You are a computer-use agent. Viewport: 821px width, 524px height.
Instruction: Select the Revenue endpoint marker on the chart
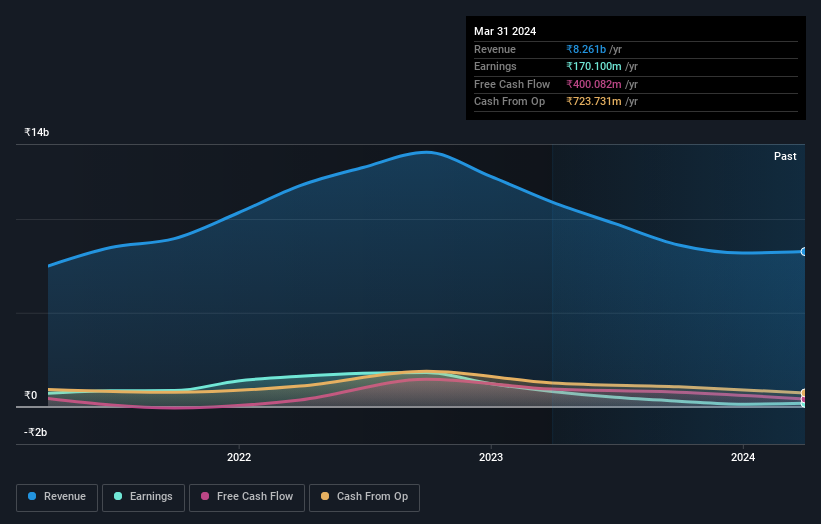803,252
